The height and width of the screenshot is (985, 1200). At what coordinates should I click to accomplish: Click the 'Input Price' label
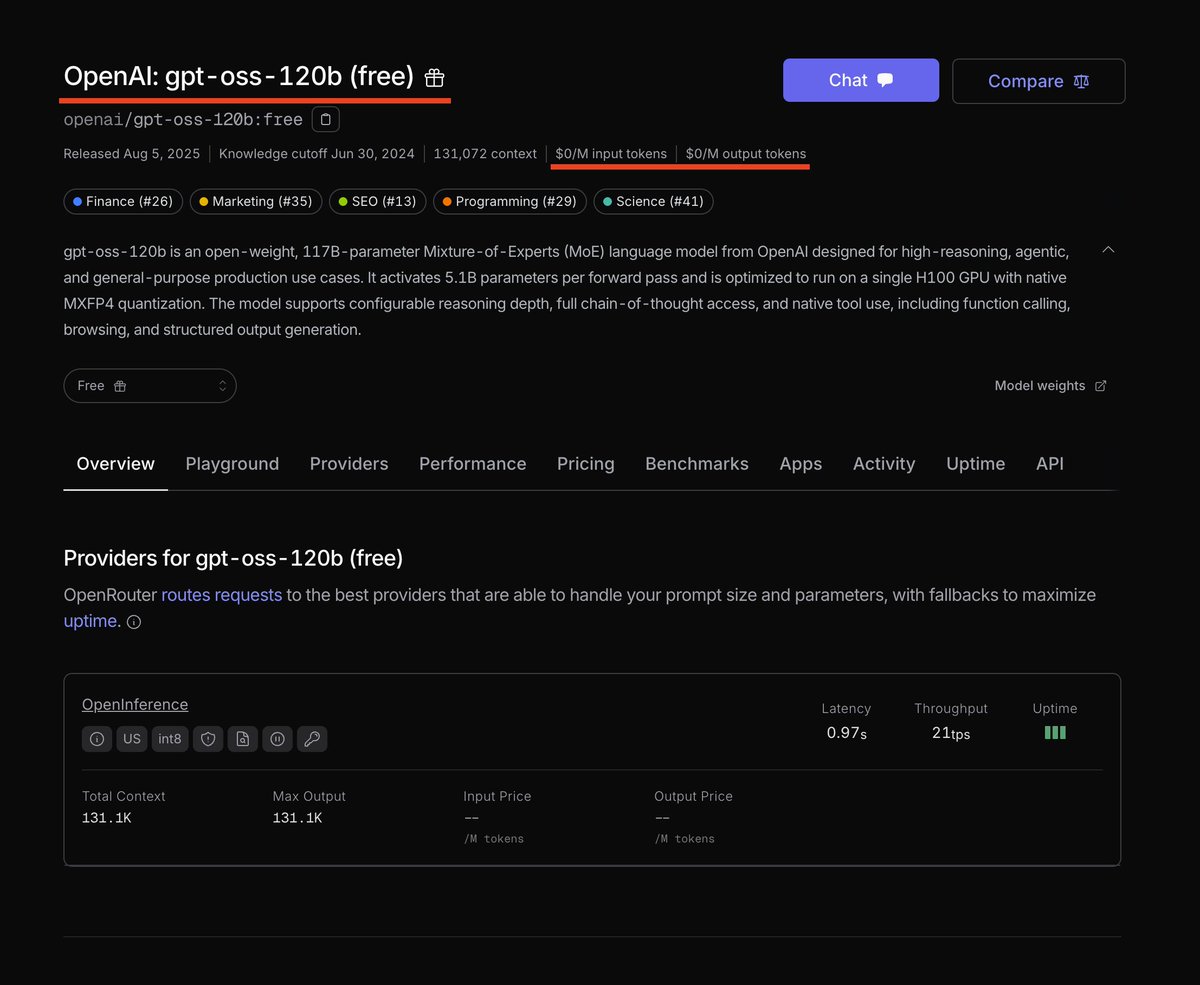[497, 797]
